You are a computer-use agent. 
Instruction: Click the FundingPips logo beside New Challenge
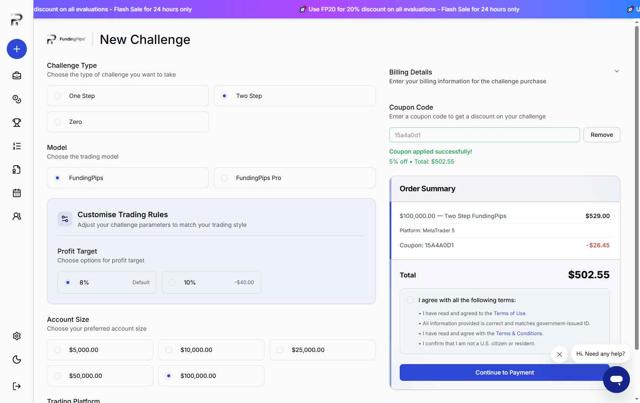(x=66, y=39)
